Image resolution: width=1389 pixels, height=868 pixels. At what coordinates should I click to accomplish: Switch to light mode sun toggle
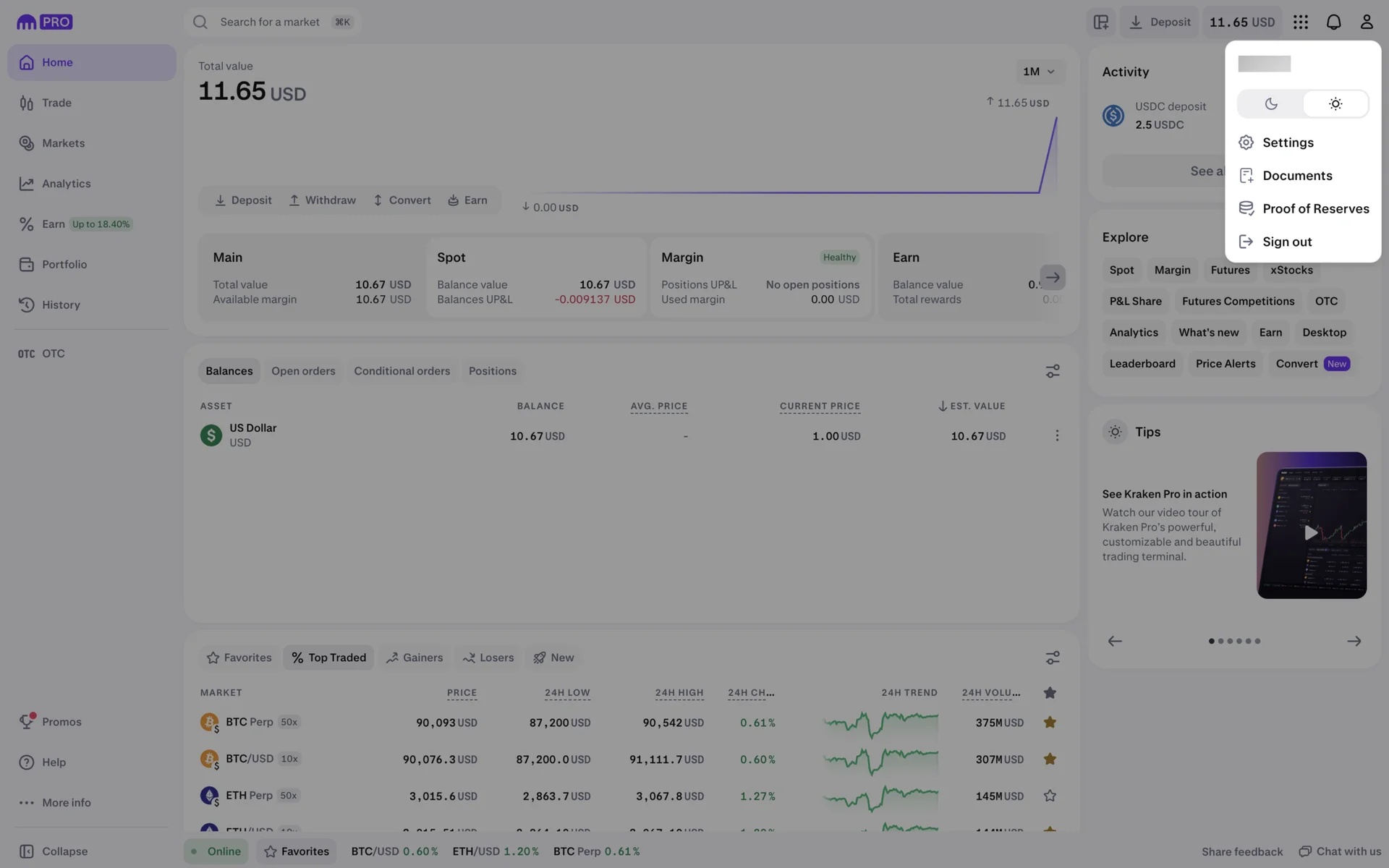[x=1335, y=104]
